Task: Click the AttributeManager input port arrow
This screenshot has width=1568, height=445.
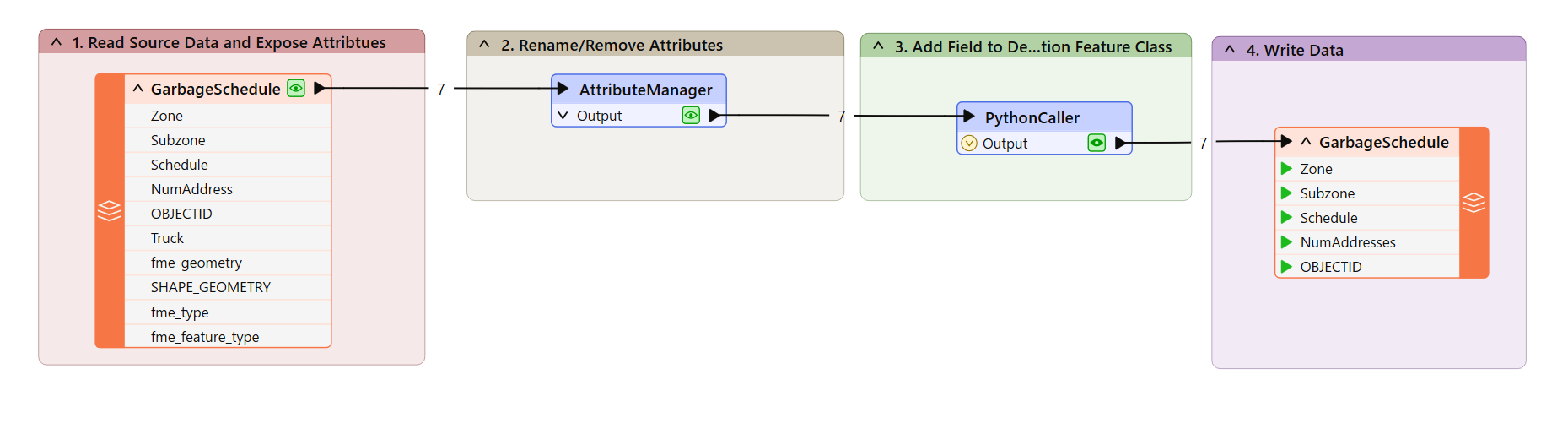Action: pyautogui.click(x=563, y=89)
